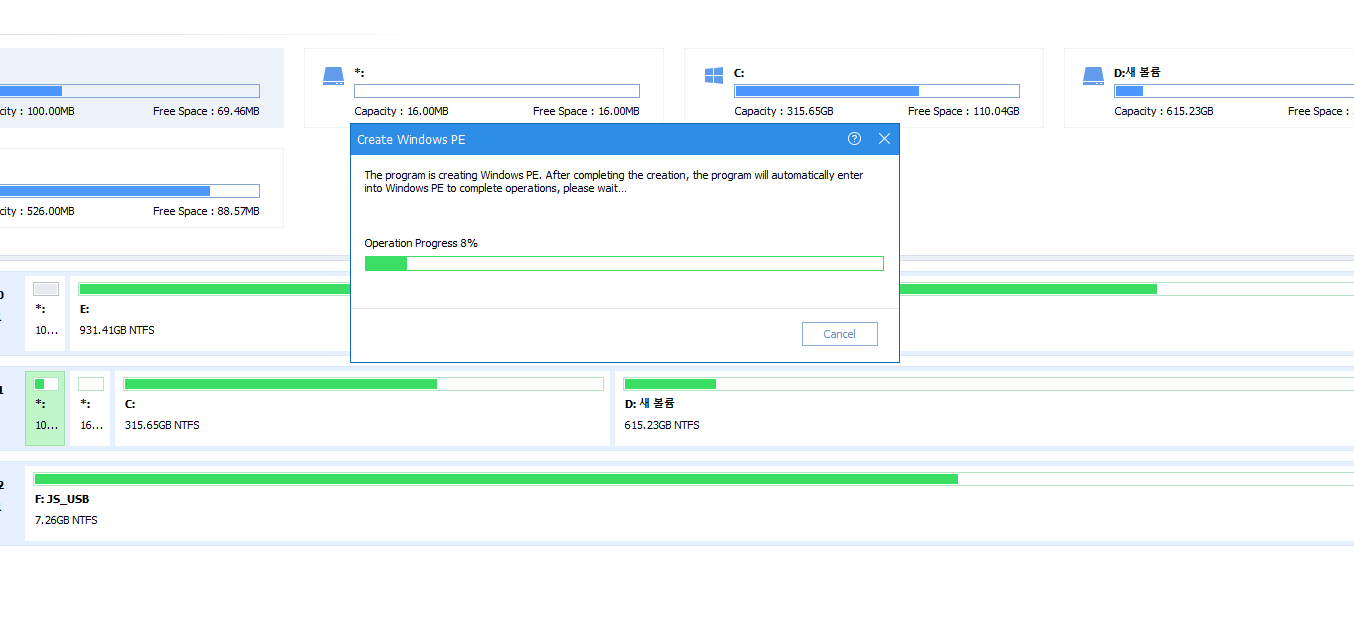Select the text 'Free Space : 69.46MB'
The width and height of the screenshot is (1354, 640).
coord(206,111)
